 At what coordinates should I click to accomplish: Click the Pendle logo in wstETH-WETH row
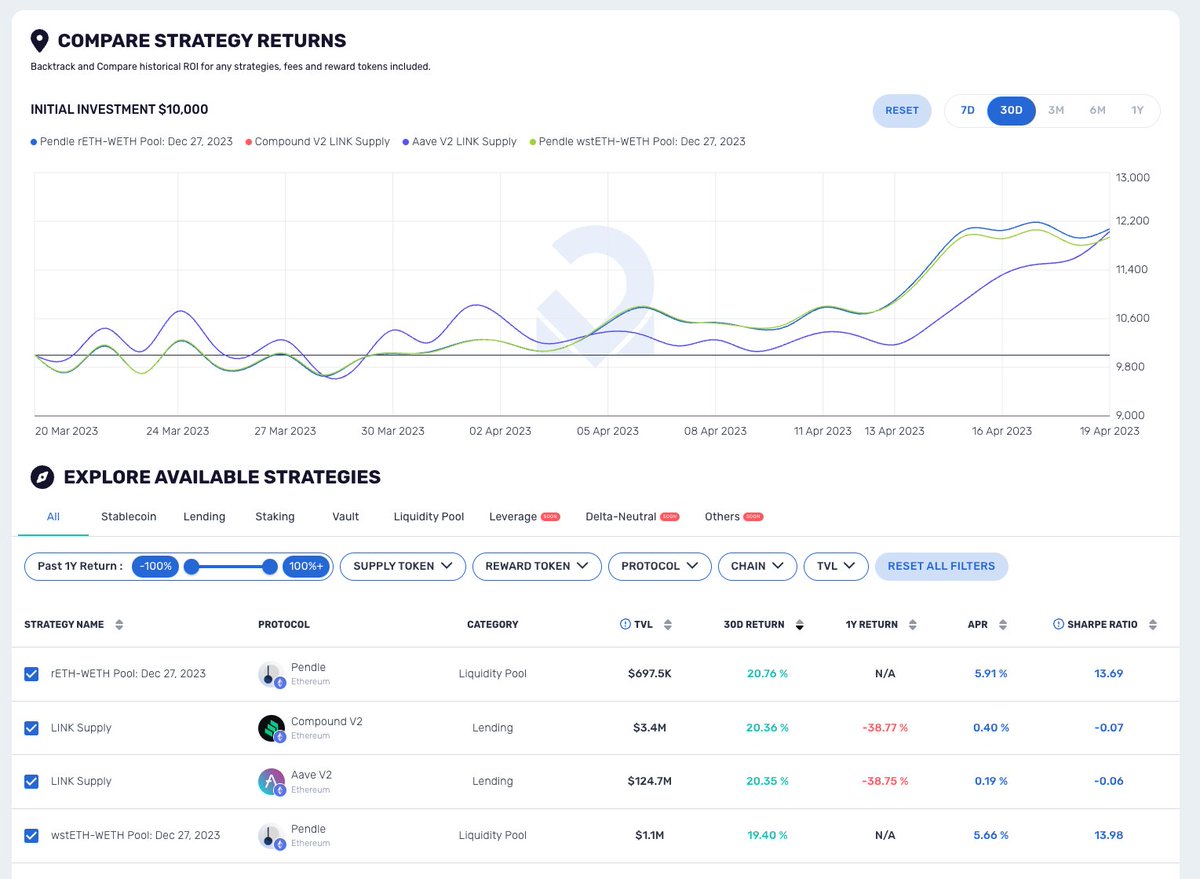point(272,837)
